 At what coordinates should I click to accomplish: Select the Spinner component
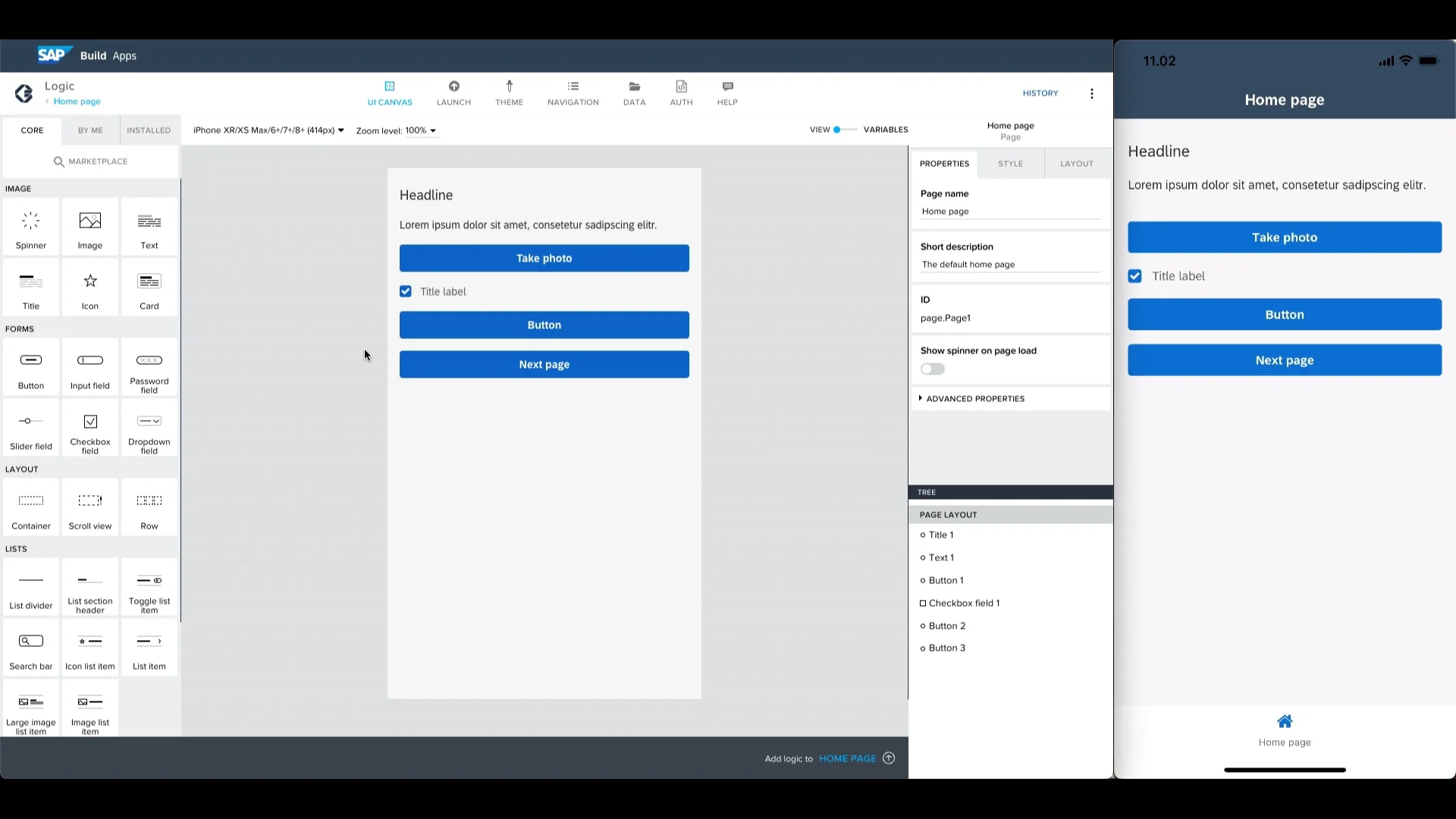point(30,227)
